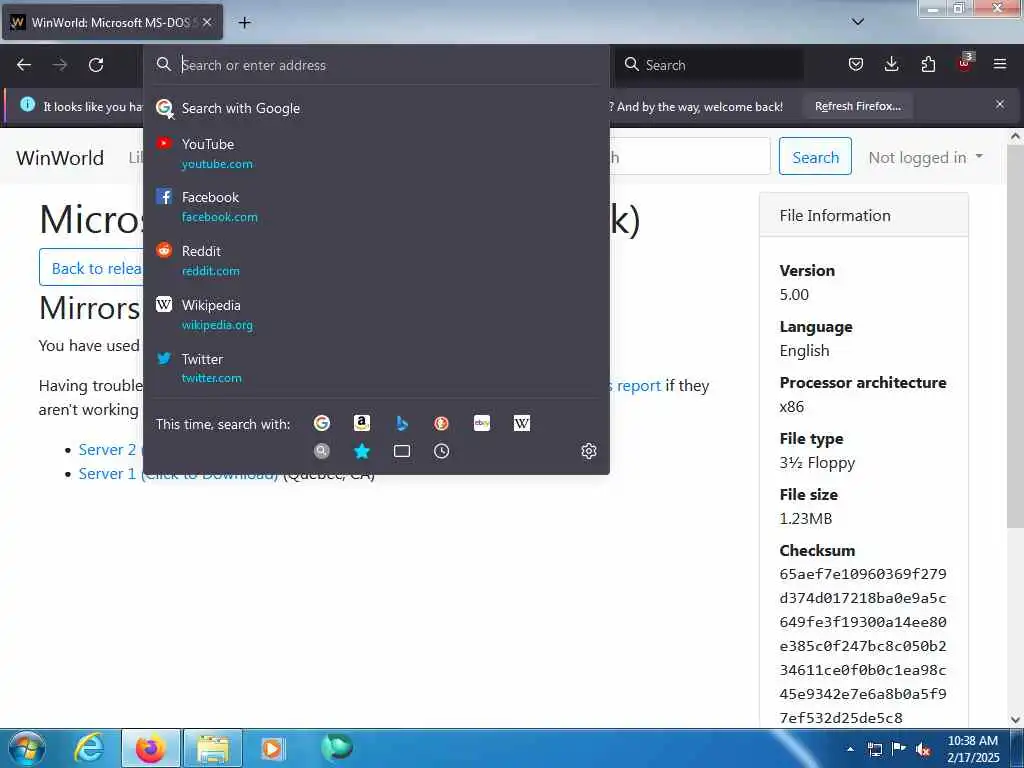The image size is (1024, 768).
Task: Download from Server 1 link
Action: pyautogui.click(x=178, y=473)
